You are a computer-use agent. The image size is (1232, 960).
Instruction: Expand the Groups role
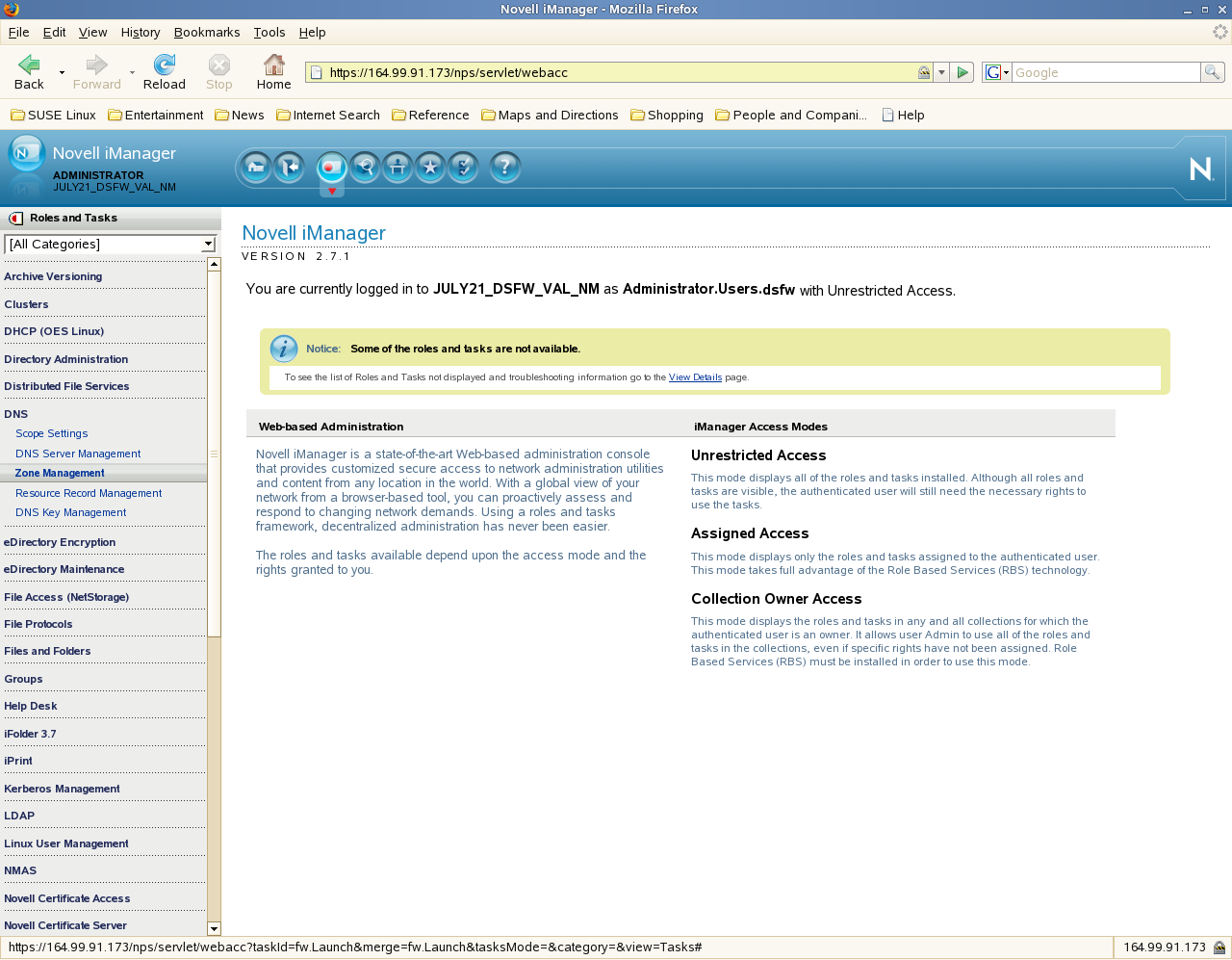[23, 679]
